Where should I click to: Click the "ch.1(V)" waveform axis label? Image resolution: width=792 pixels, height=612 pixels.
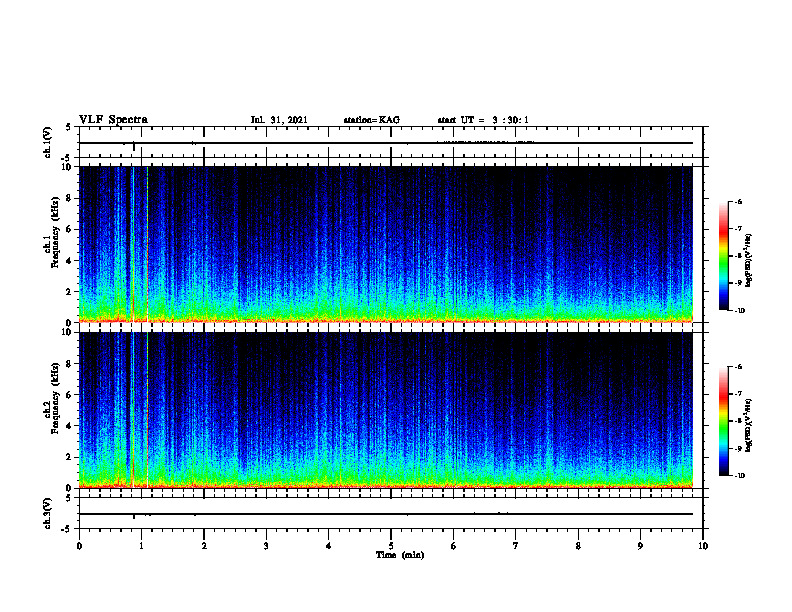48,142
